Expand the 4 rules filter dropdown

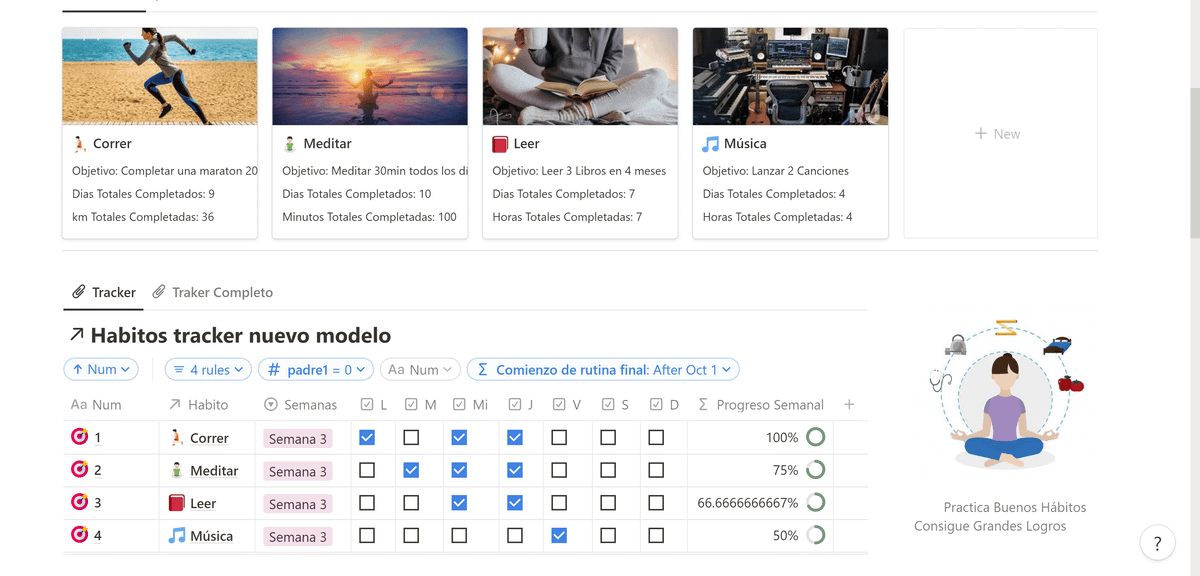coord(208,370)
